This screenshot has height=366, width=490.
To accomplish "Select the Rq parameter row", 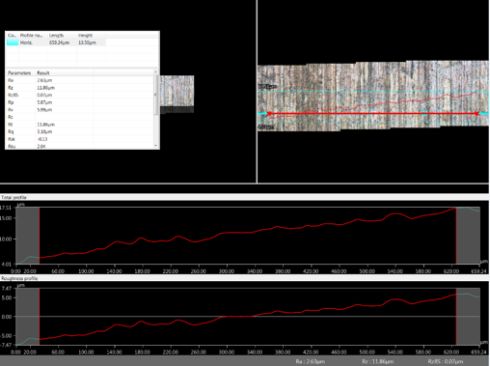I will (x=80, y=132).
